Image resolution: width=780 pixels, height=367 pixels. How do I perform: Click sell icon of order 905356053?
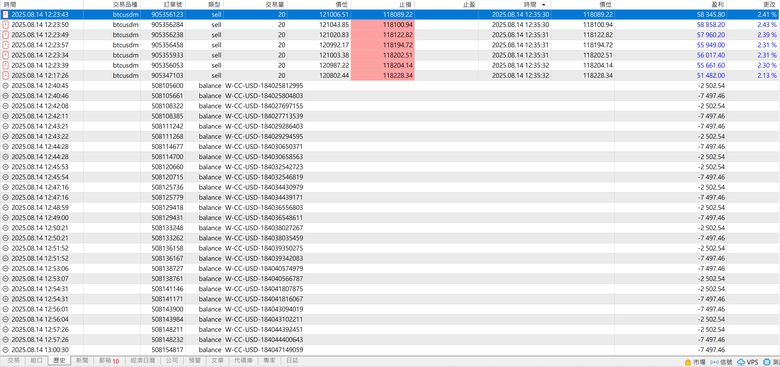point(5,66)
